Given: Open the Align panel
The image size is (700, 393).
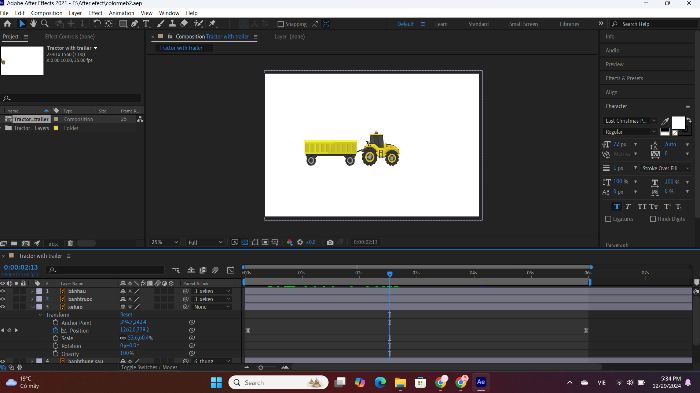Looking at the screenshot, I should [611, 92].
